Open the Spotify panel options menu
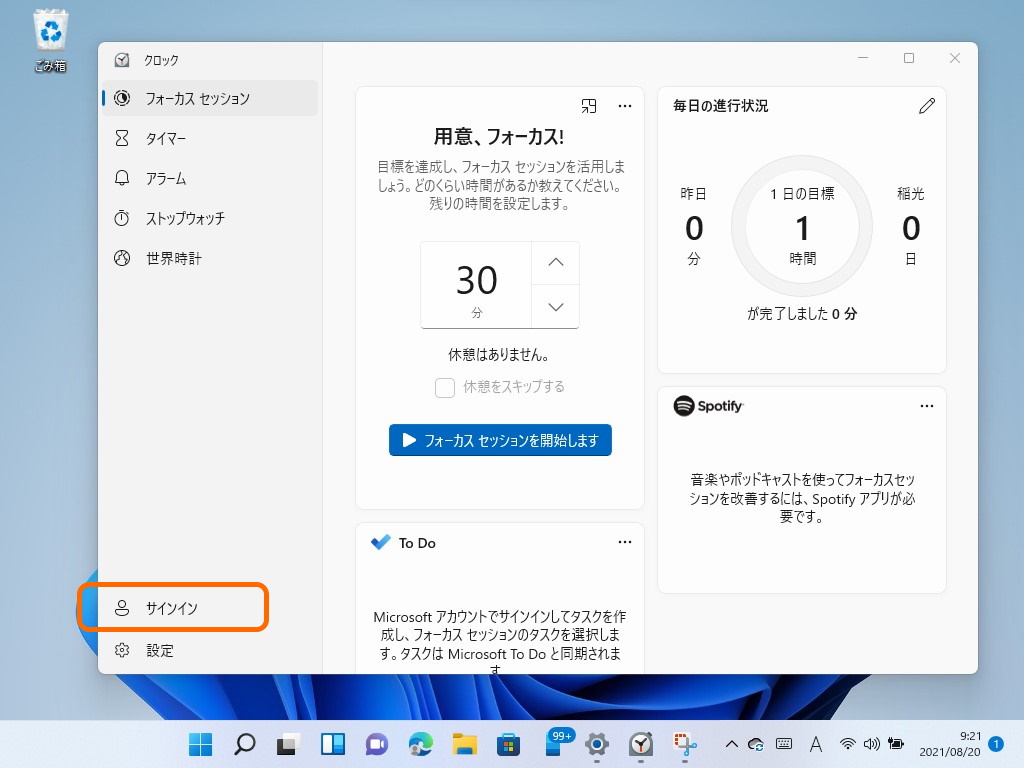Viewport: 1024px width, 768px height. pyautogui.click(x=927, y=405)
